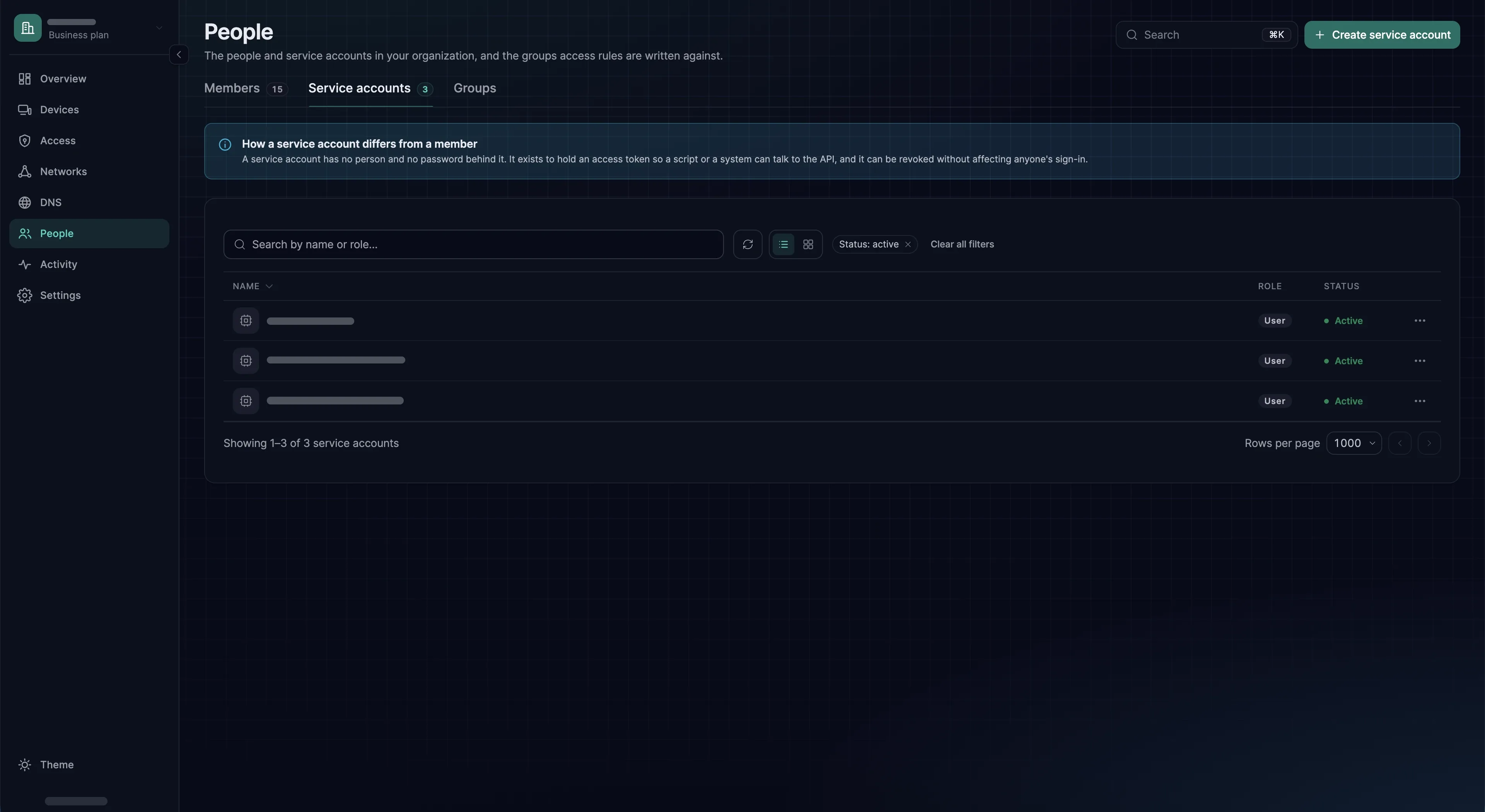Open actions menu for first service account
The image size is (1485, 812).
click(x=1419, y=321)
